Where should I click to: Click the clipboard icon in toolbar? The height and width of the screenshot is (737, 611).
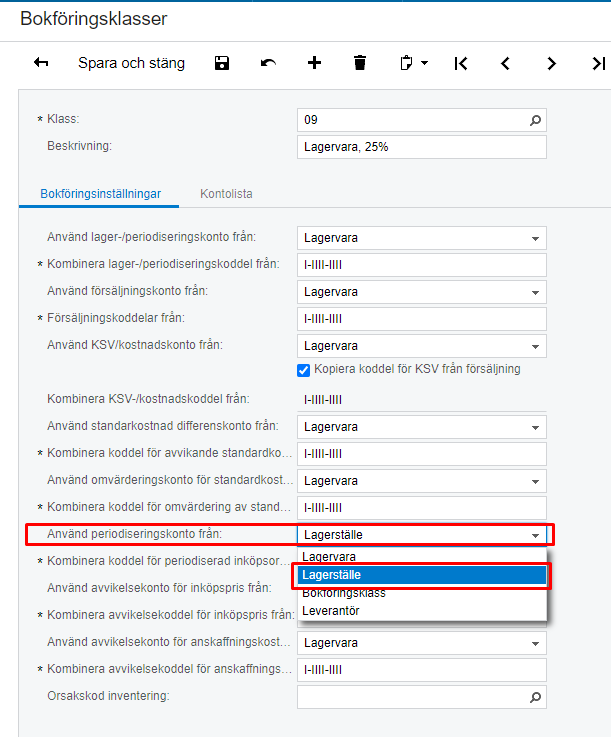[406, 63]
